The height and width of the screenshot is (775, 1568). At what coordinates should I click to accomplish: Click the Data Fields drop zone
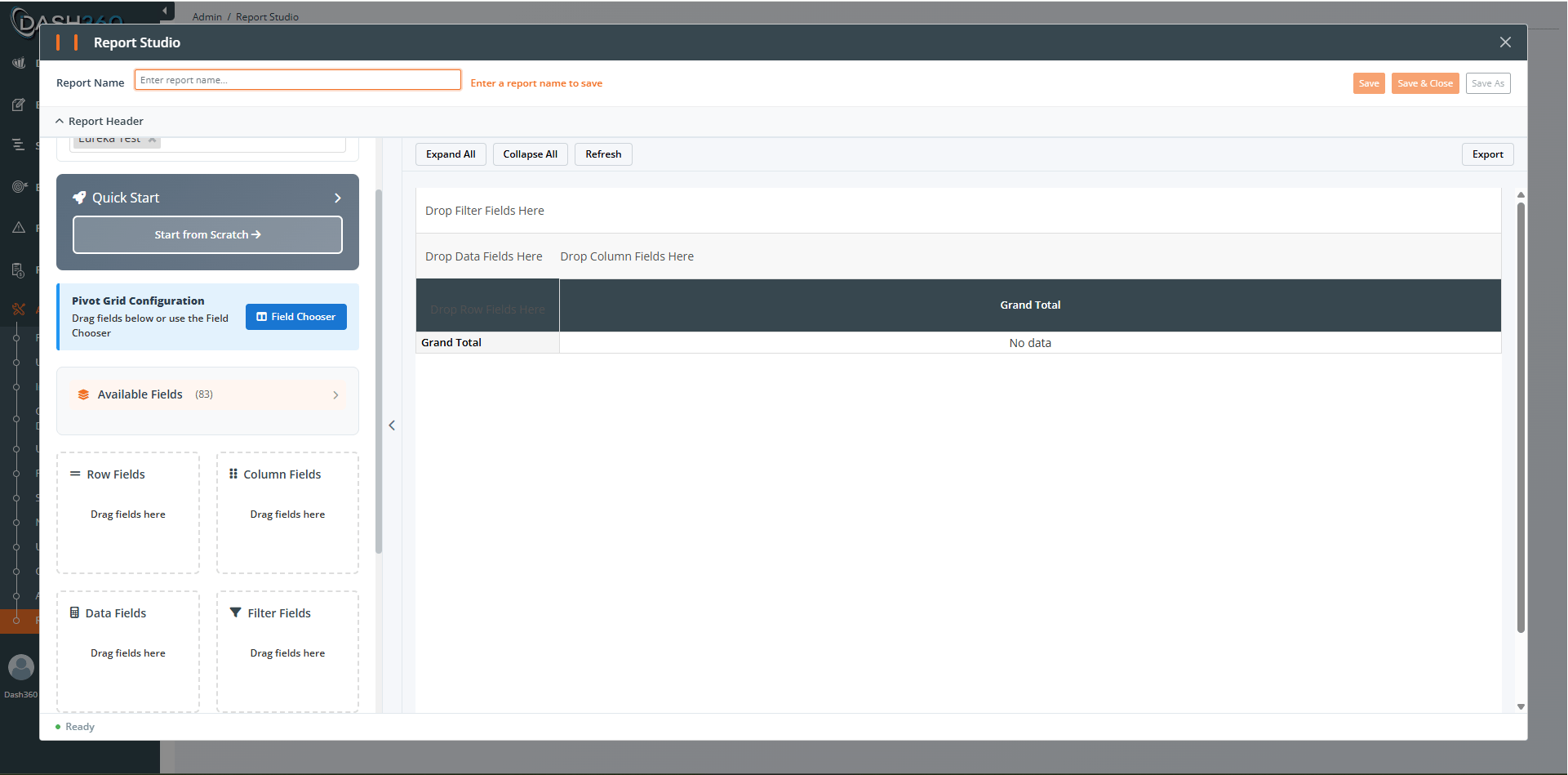(x=128, y=652)
